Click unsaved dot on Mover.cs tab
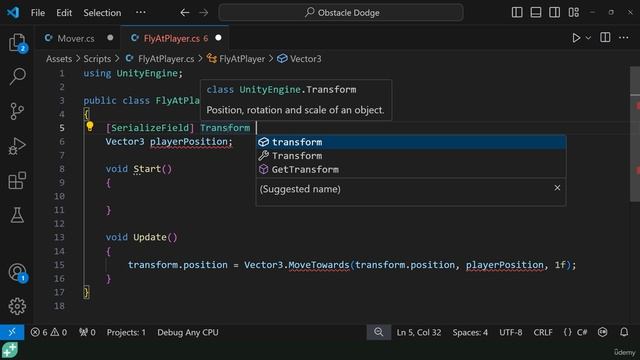Screen dimensions: 640x360 pyautogui.click(x=110, y=38)
